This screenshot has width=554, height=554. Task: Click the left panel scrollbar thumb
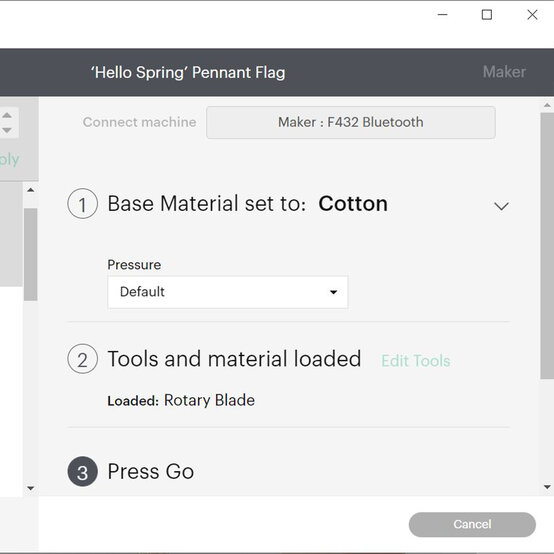click(x=31, y=254)
